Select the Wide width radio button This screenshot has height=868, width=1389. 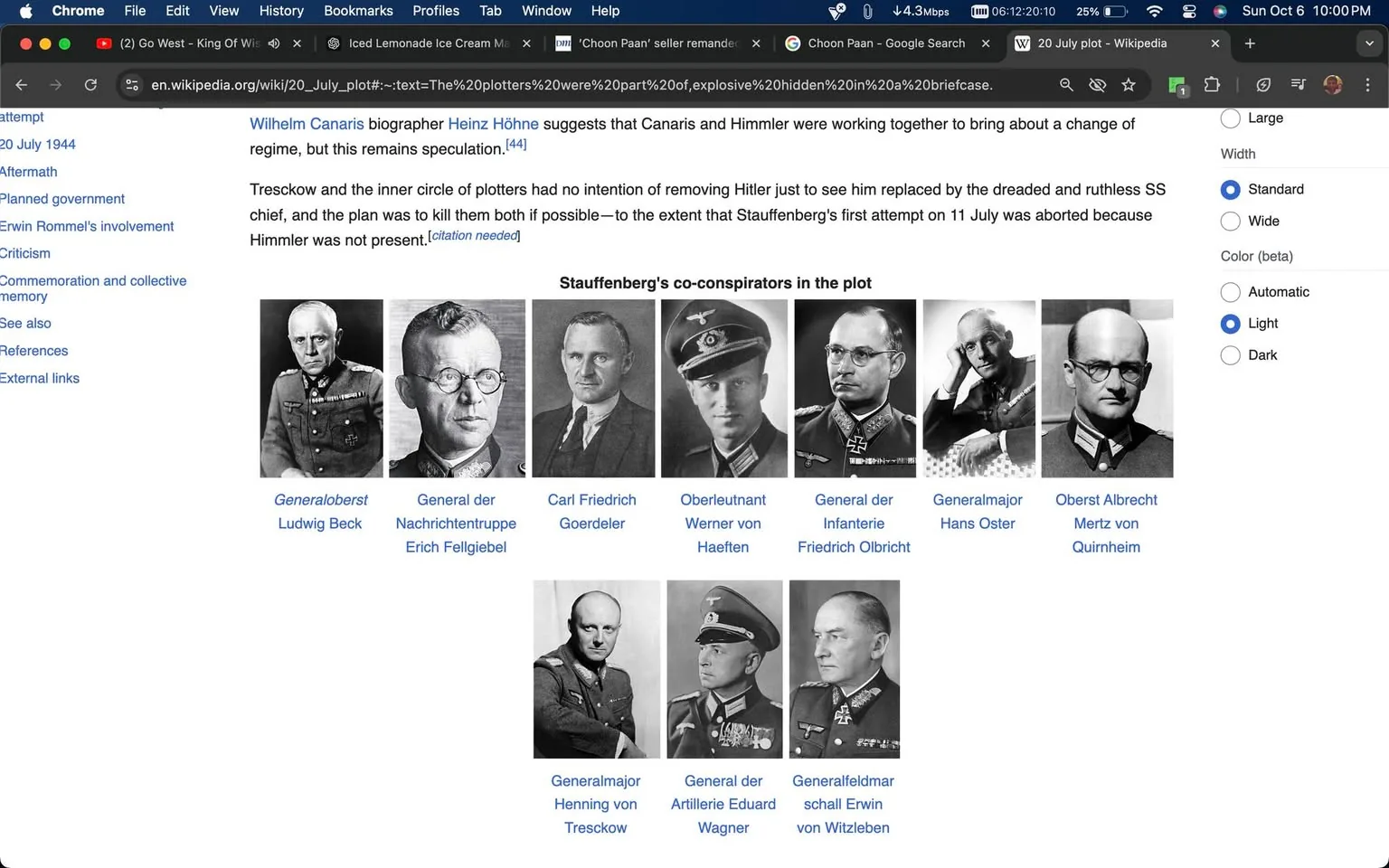(1230, 221)
